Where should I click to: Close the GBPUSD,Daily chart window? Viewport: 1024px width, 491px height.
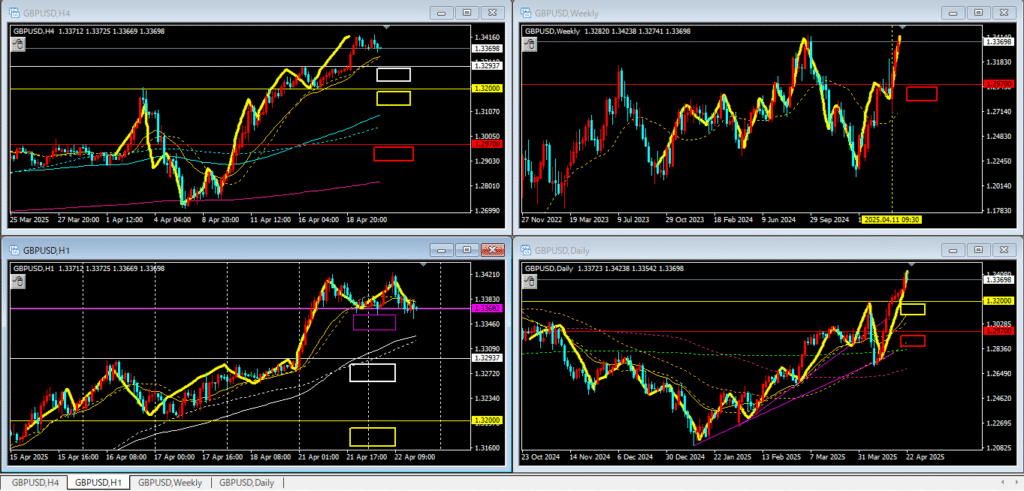pos(1004,249)
